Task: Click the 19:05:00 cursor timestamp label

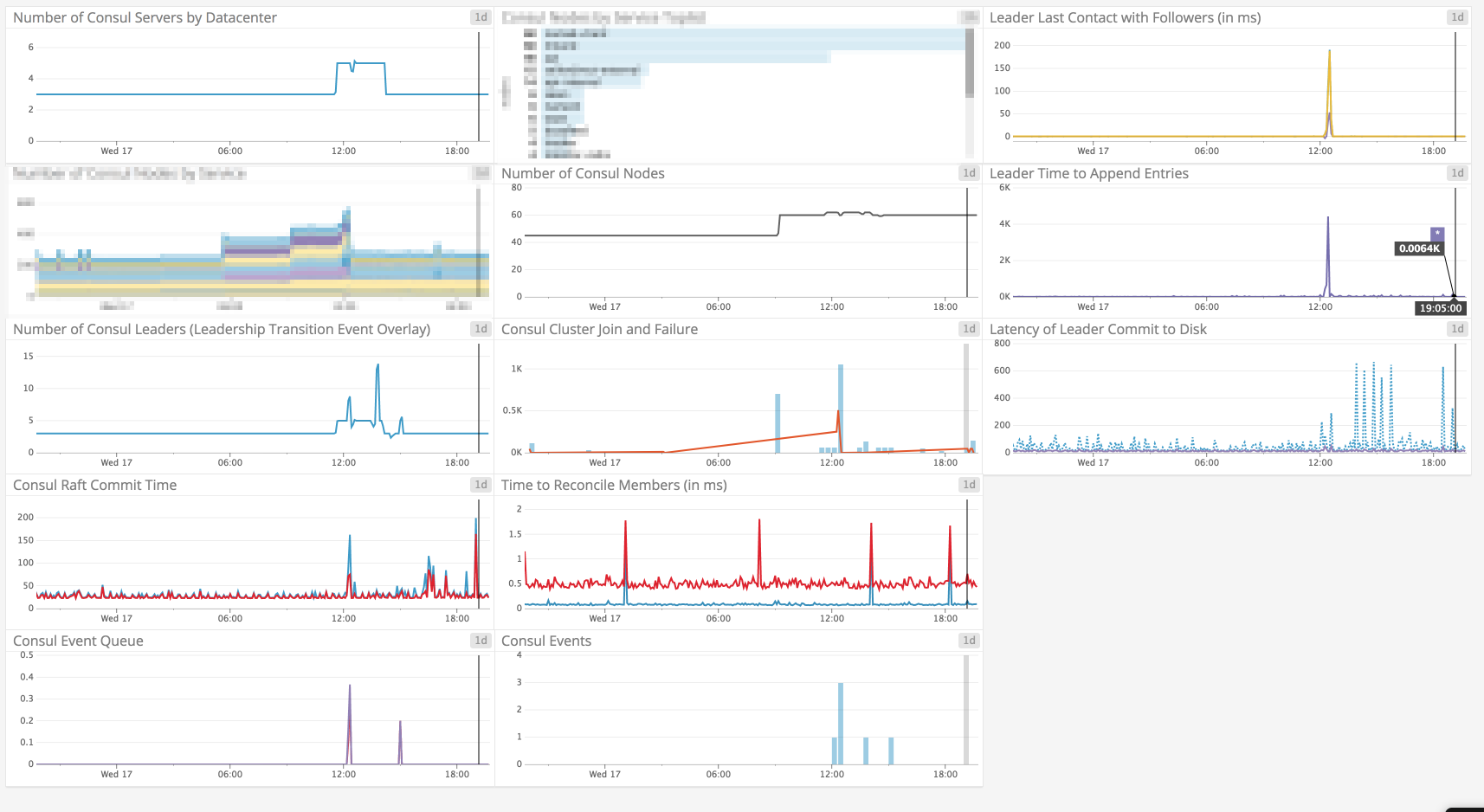Action: point(1440,308)
